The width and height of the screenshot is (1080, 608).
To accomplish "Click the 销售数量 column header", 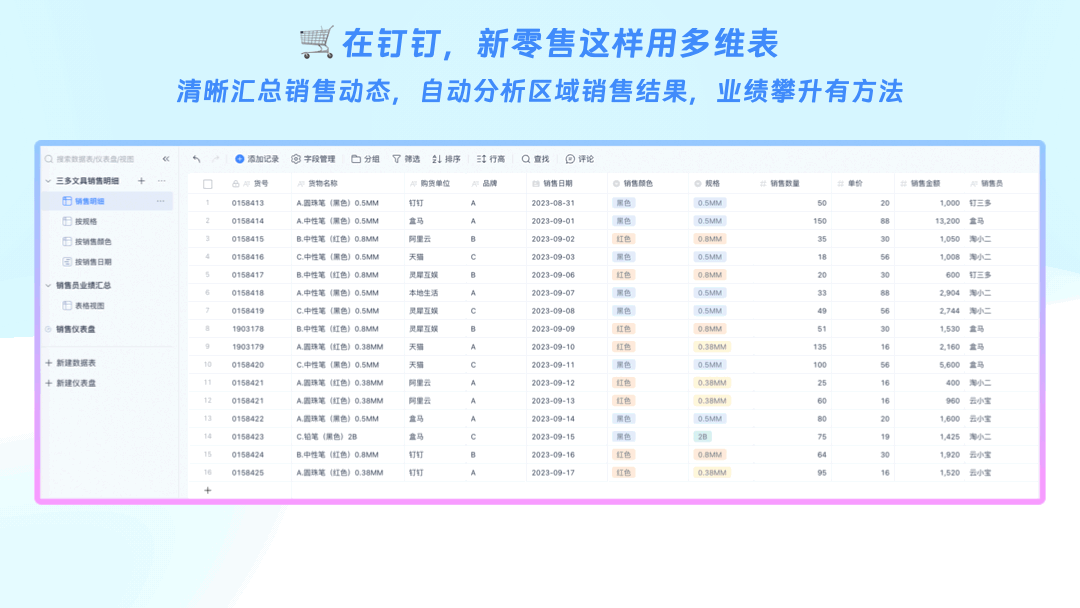I will [x=793, y=184].
